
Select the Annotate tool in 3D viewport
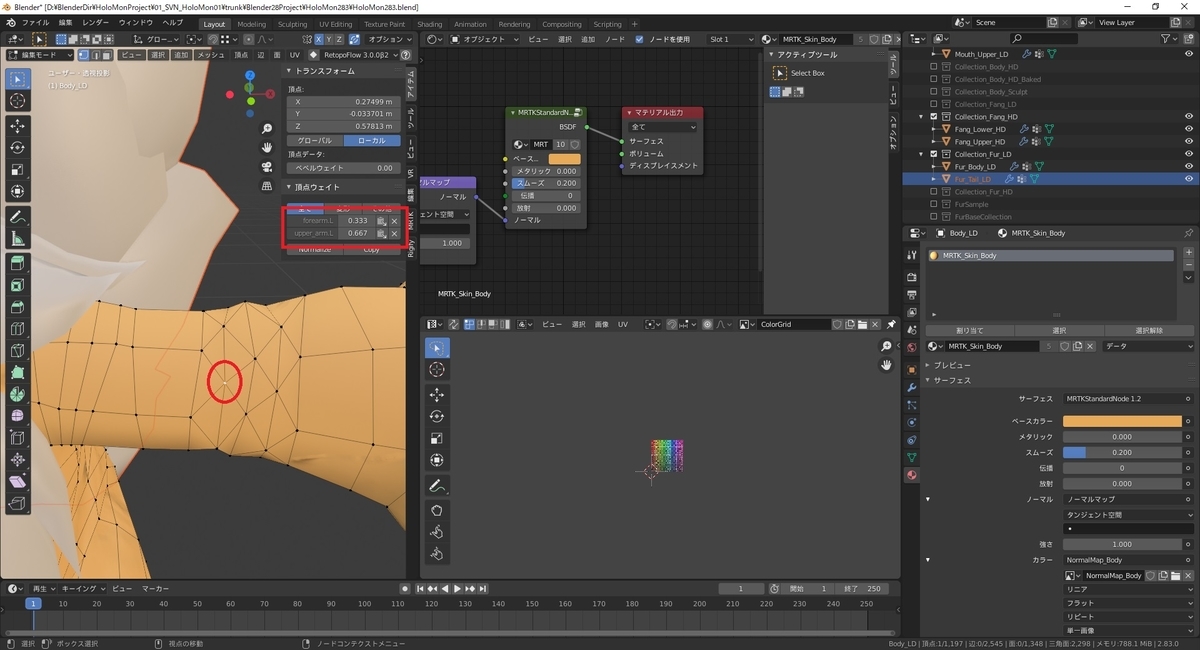(17, 216)
